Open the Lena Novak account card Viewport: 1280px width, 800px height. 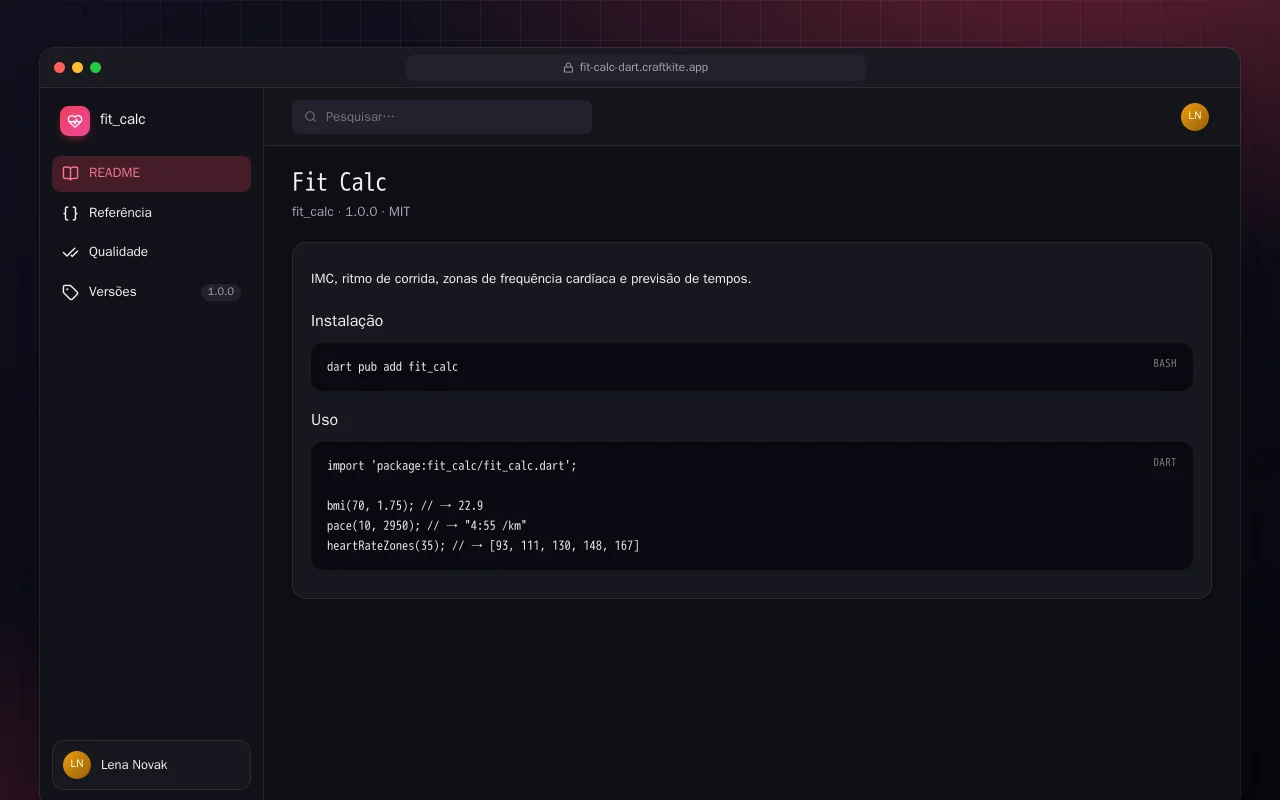151,765
